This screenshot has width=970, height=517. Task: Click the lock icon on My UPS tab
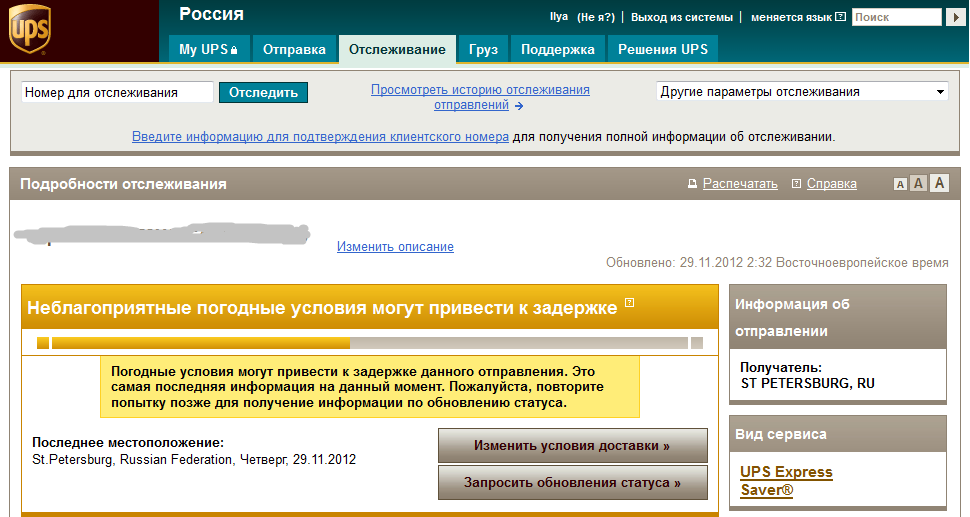click(x=234, y=50)
